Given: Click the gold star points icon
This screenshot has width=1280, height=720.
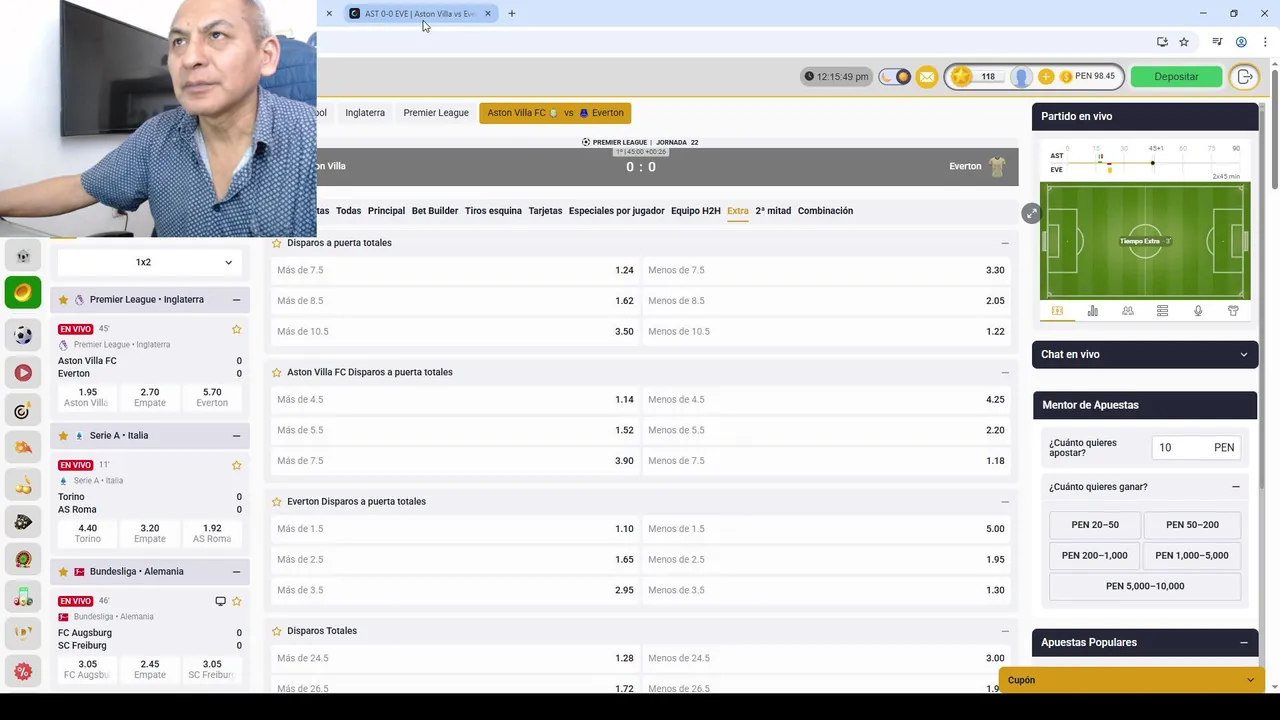Looking at the screenshot, I should pyautogui.click(x=961, y=77).
